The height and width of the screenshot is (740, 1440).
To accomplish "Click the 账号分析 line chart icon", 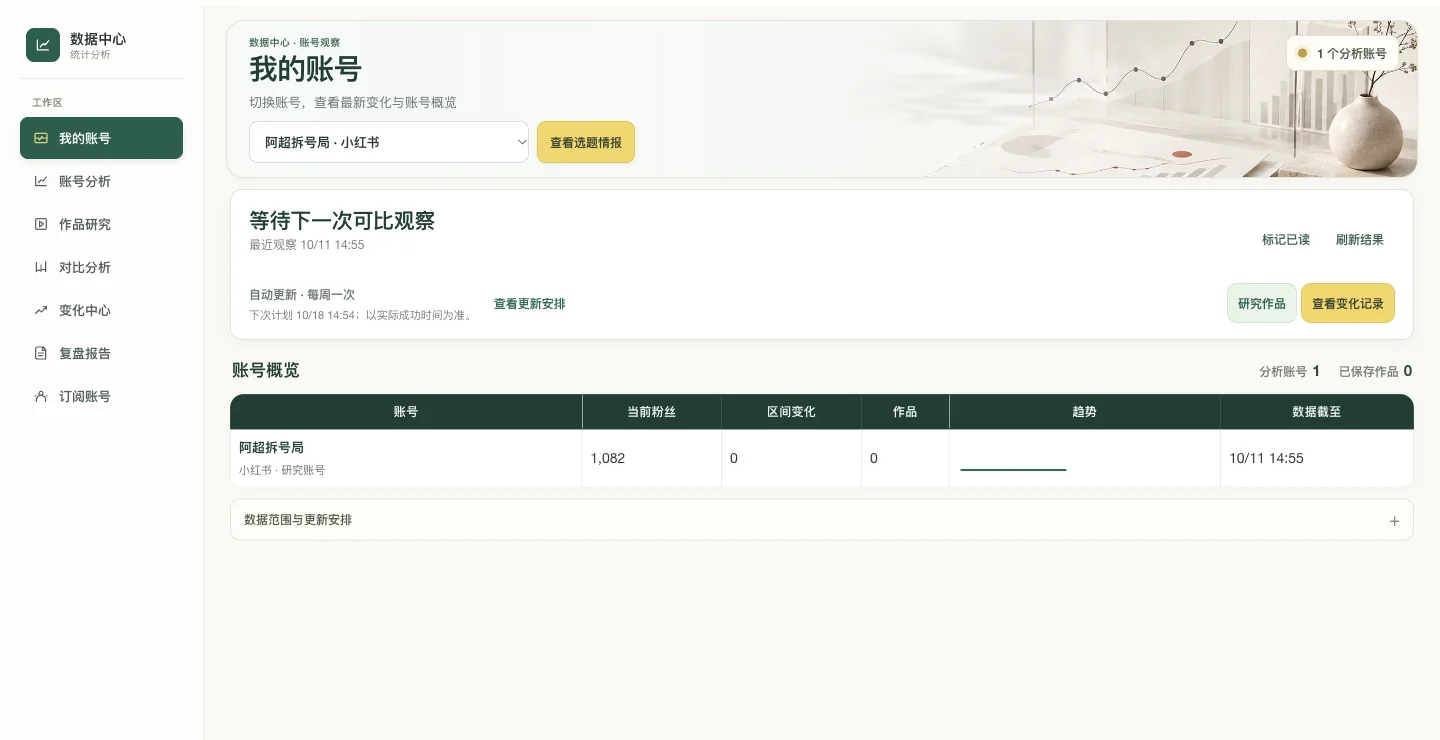I will 41,181.
